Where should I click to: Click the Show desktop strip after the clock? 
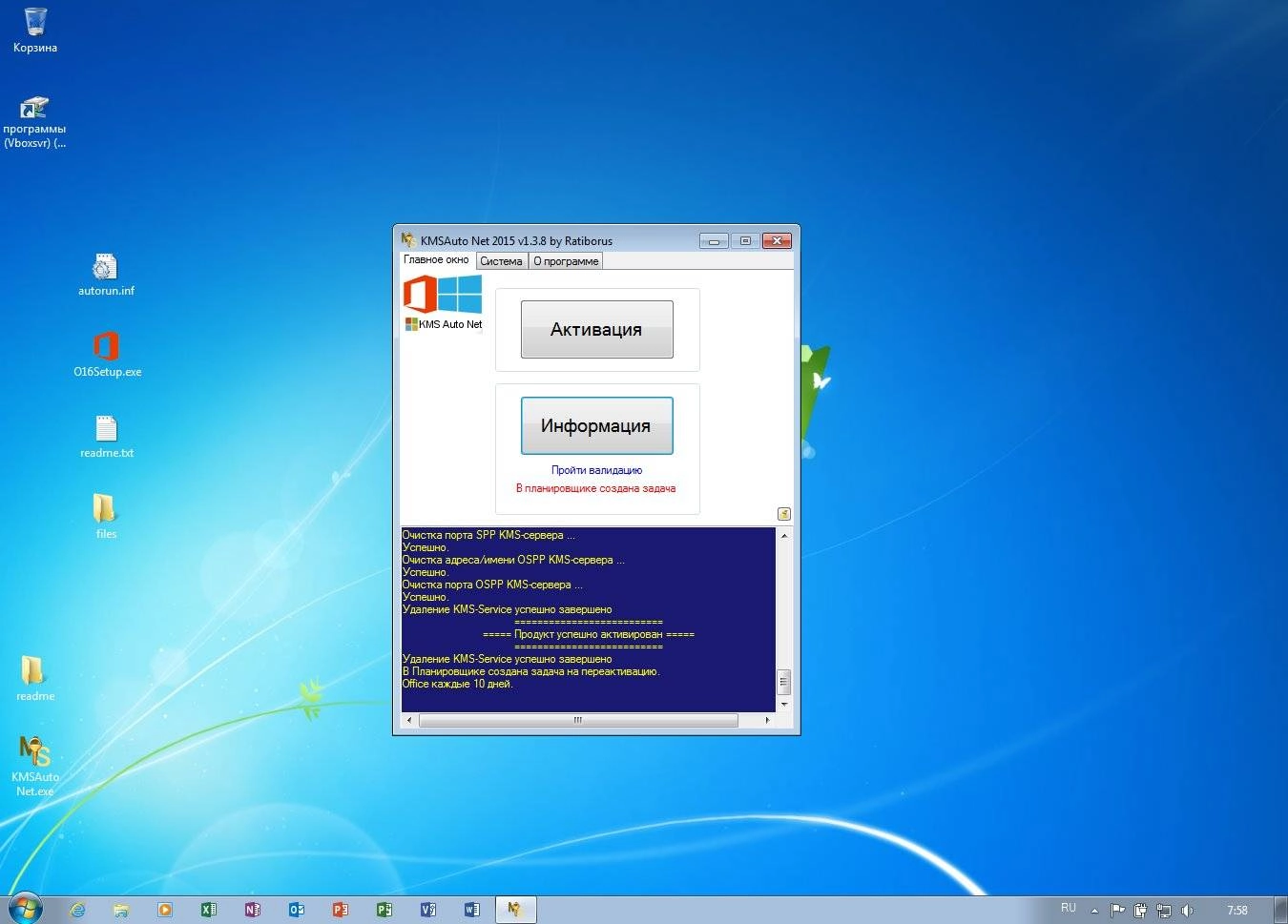pyautogui.click(x=1280, y=910)
